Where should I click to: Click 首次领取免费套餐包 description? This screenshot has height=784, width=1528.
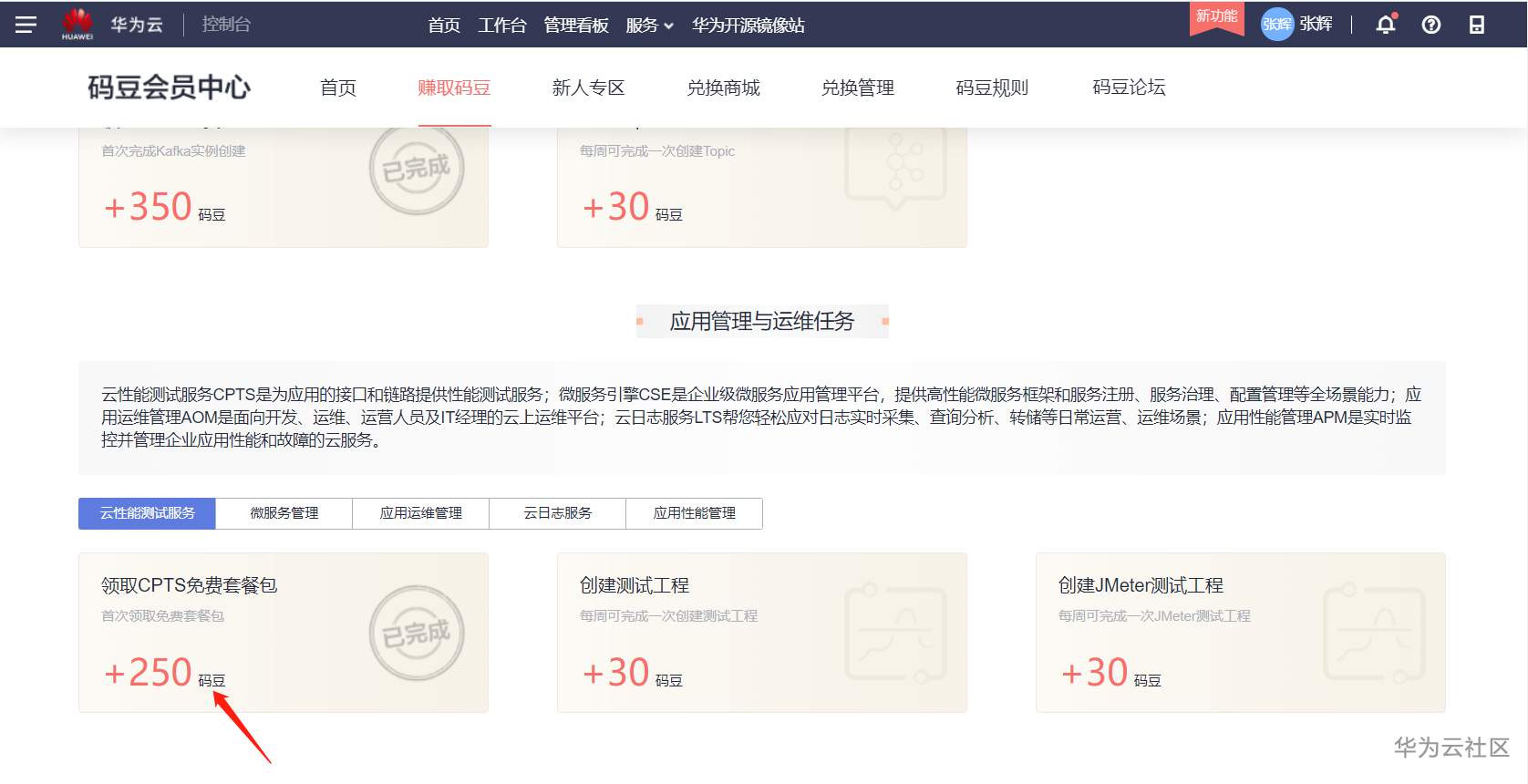point(162,616)
